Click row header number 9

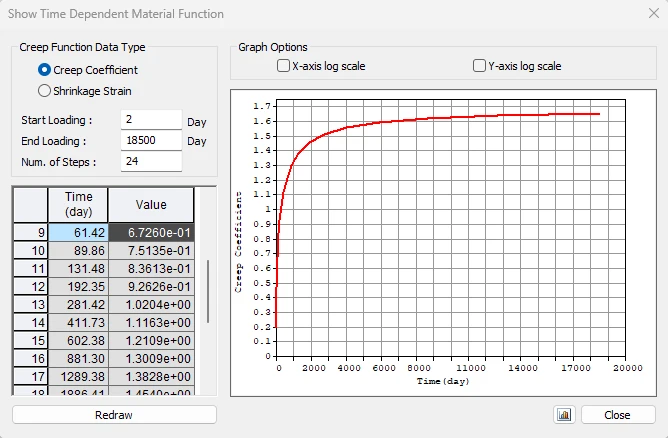pos(31,232)
